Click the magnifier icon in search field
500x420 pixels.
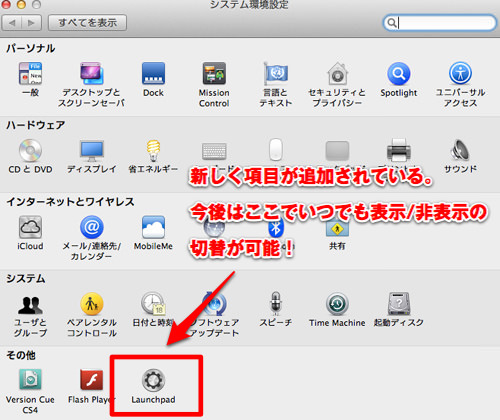pyautogui.click(x=392, y=23)
